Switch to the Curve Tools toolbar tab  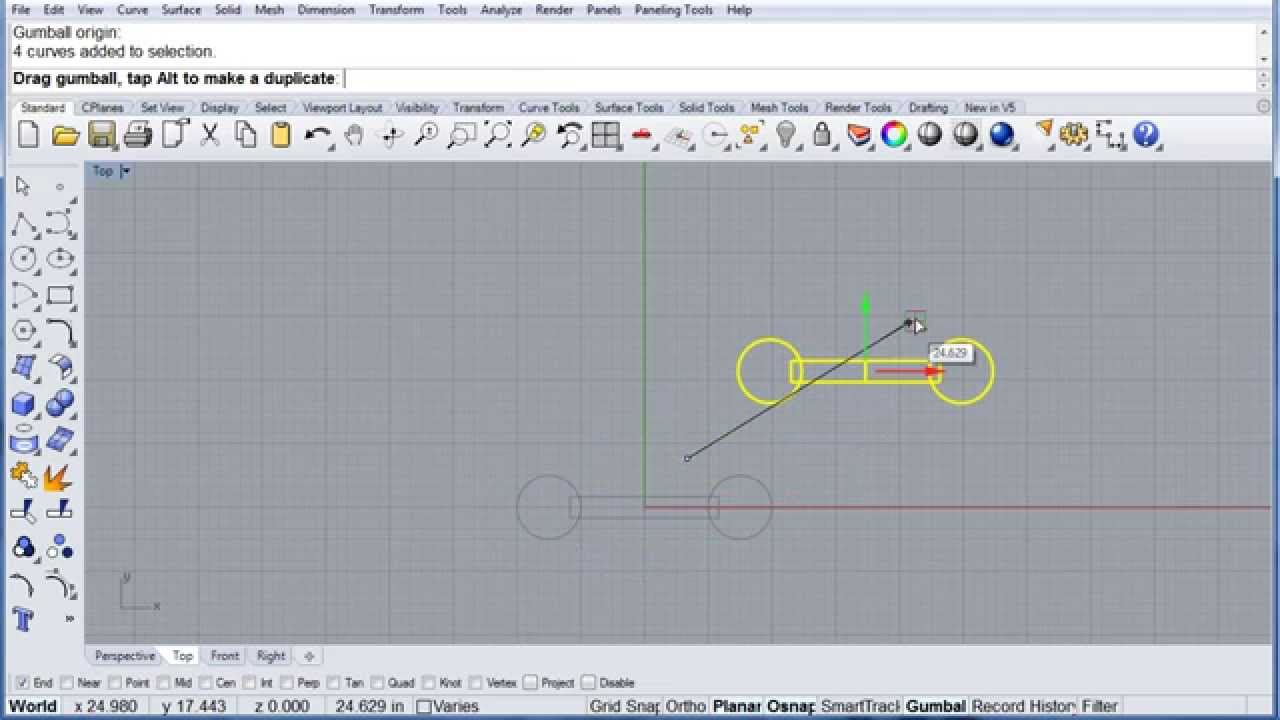click(x=549, y=107)
